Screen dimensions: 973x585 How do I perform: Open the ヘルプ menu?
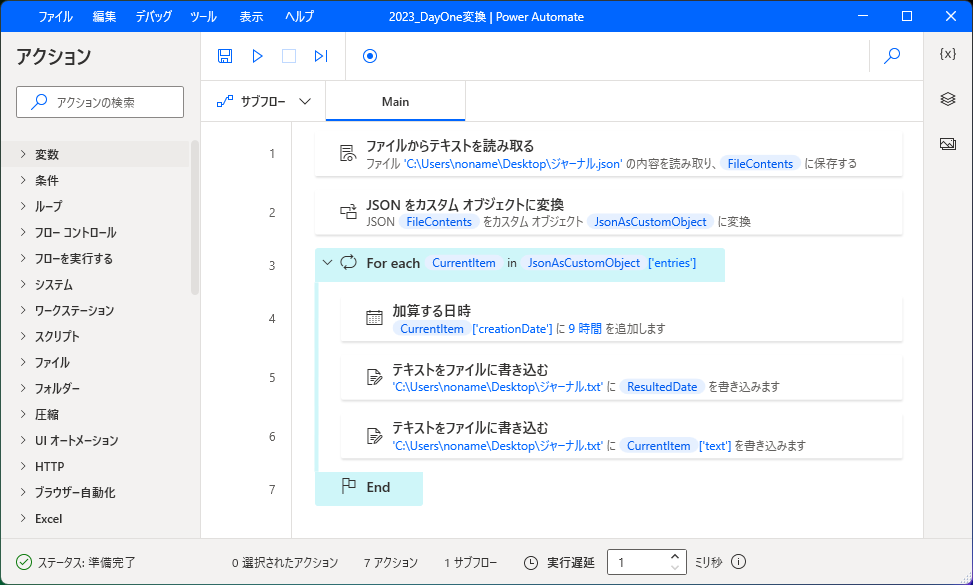[x=300, y=17]
